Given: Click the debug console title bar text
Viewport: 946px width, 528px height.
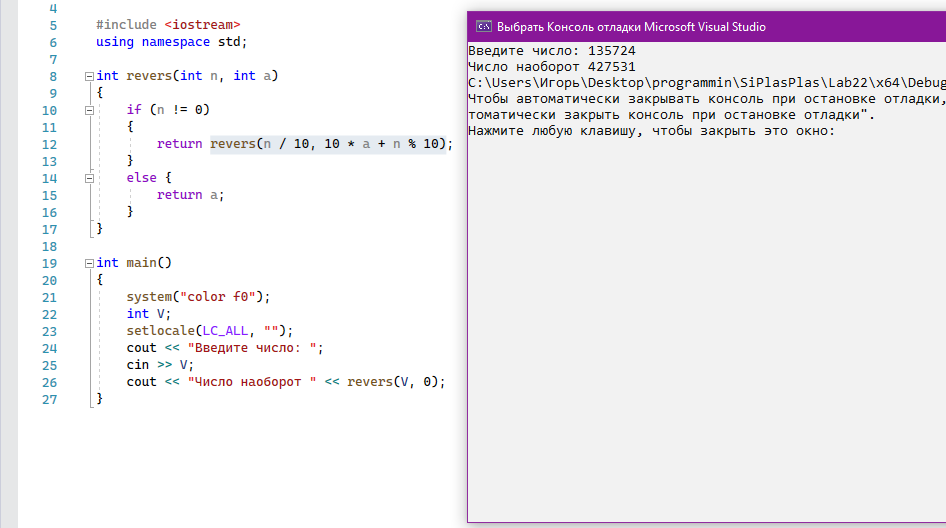Looking at the screenshot, I should click(631, 27).
